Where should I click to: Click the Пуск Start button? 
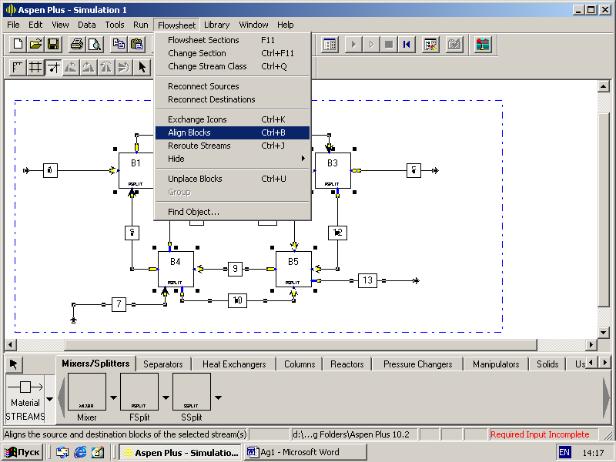[x=24, y=453]
